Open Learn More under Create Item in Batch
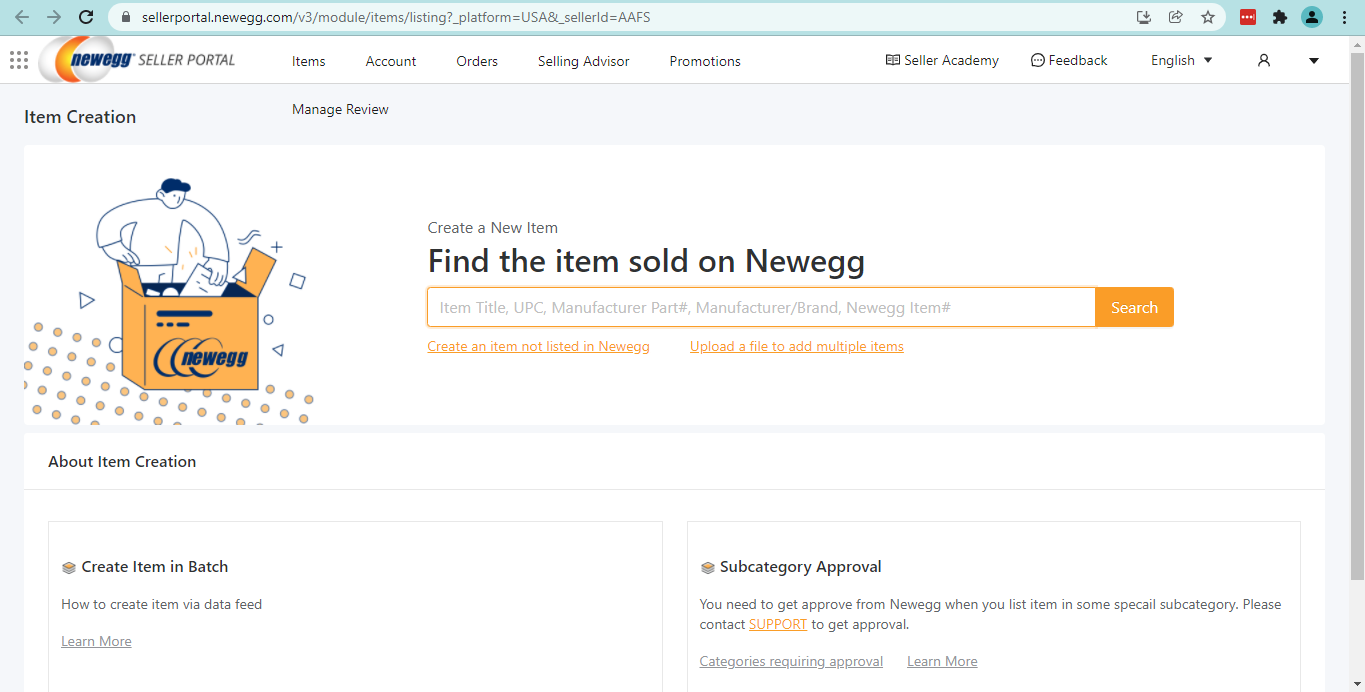Viewport: 1365px width, 692px height. pyautogui.click(x=96, y=641)
